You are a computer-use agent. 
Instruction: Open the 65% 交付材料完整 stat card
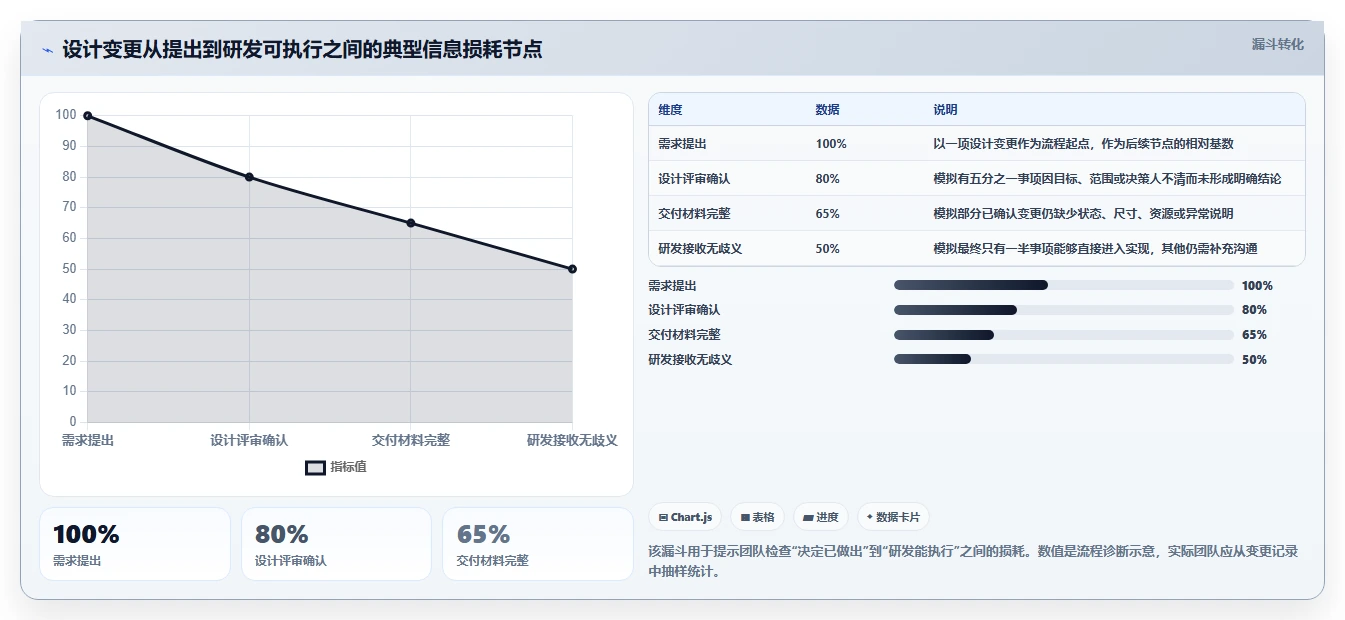(x=538, y=544)
